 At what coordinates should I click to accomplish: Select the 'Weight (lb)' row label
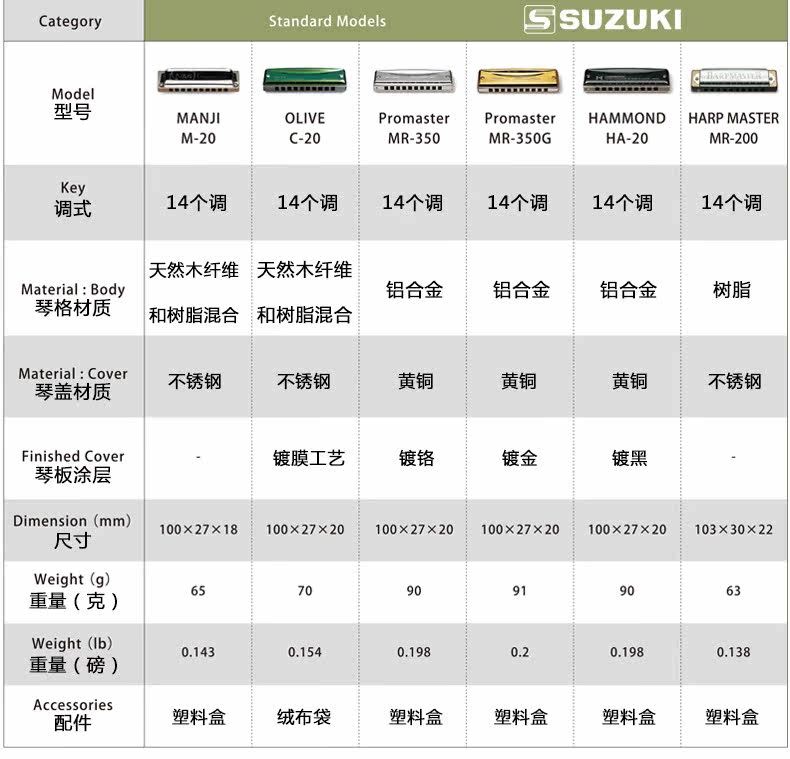73,655
